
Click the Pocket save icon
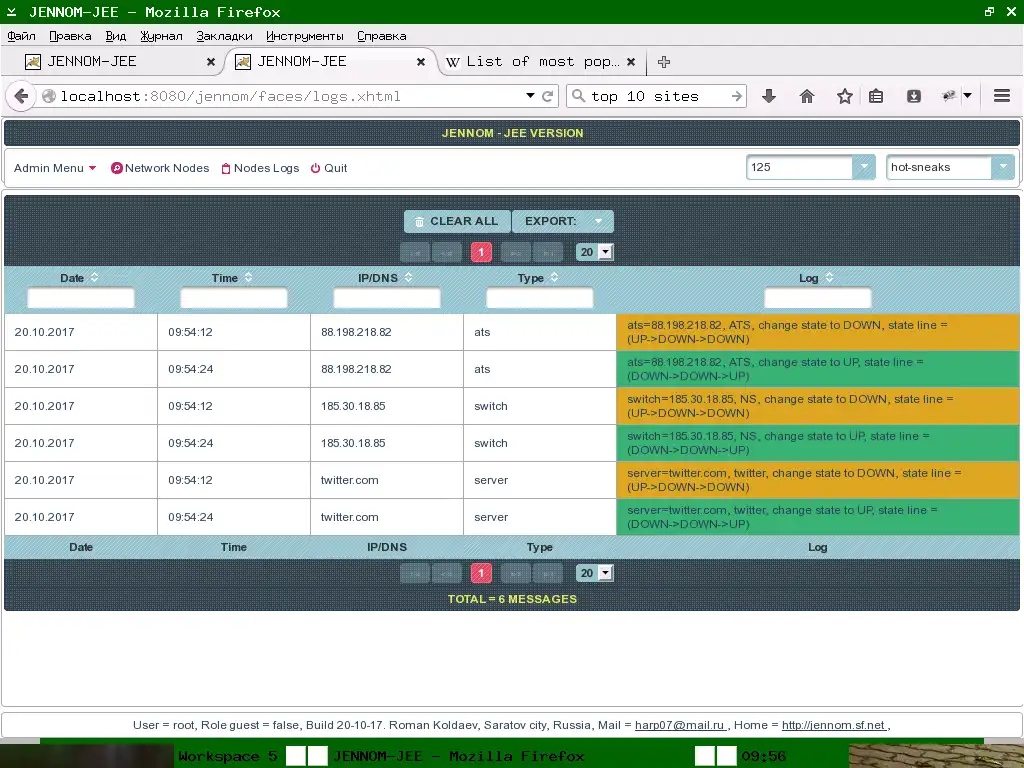pyautogui.click(x=914, y=97)
